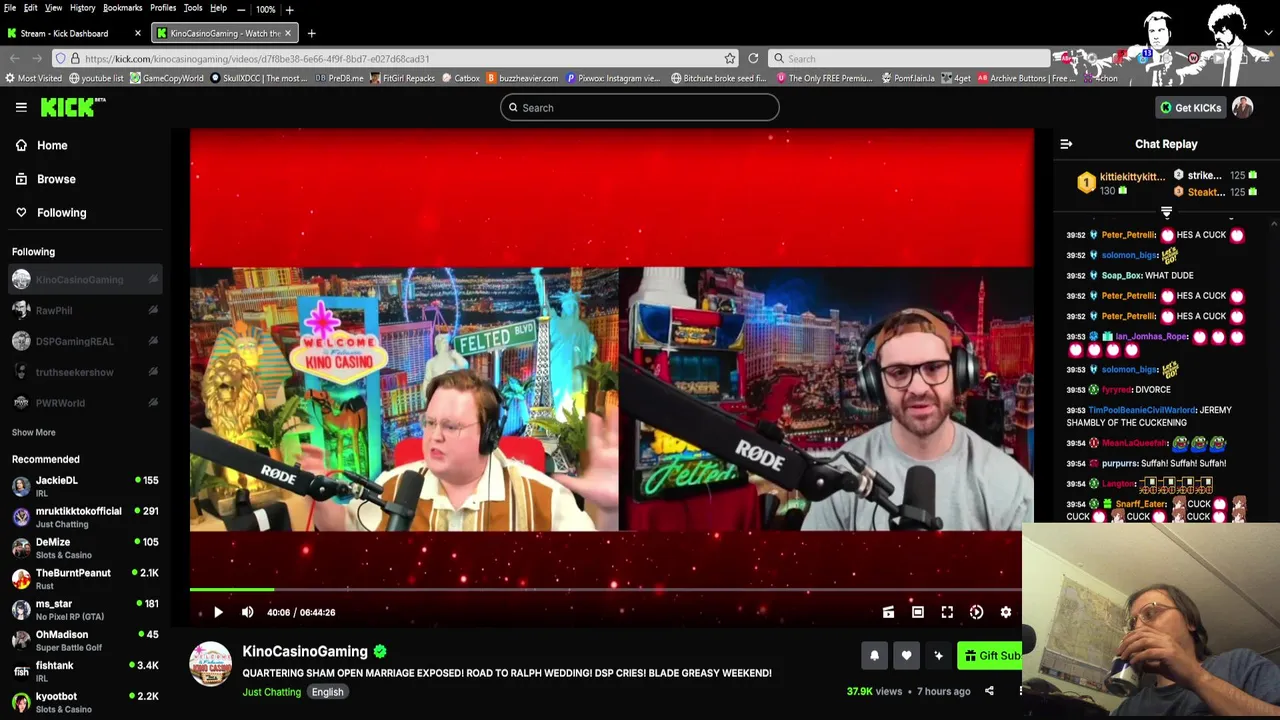Open the Tools menu

click(x=192, y=8)
